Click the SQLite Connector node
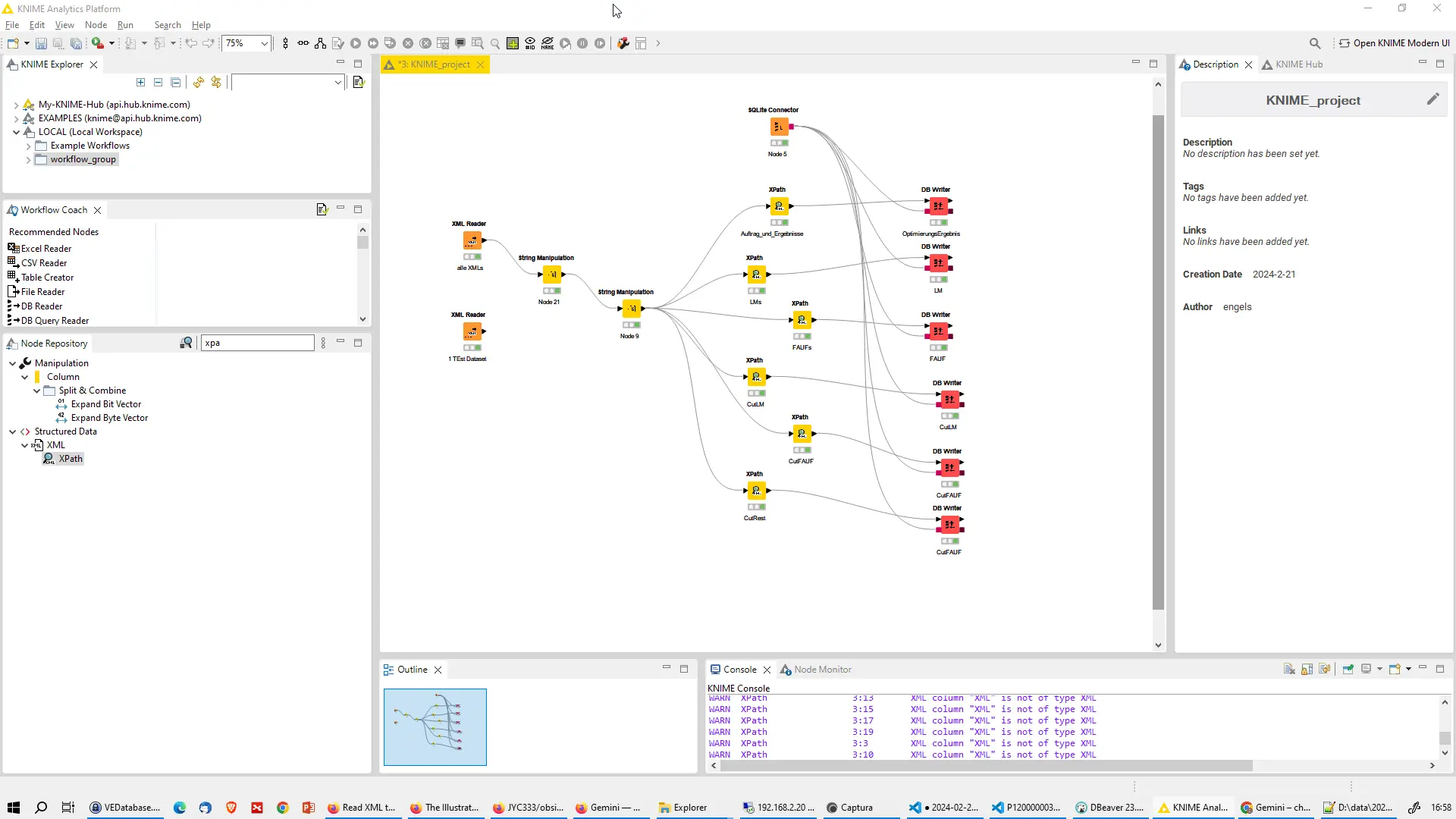 pyautogui.click(x=779, y=127)
